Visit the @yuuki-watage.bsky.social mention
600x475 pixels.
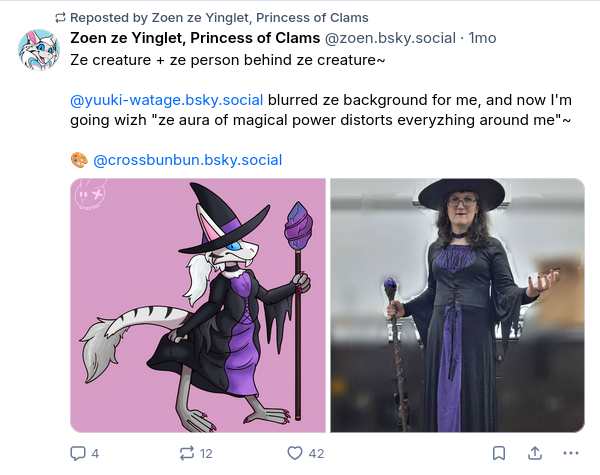[167, 99]
